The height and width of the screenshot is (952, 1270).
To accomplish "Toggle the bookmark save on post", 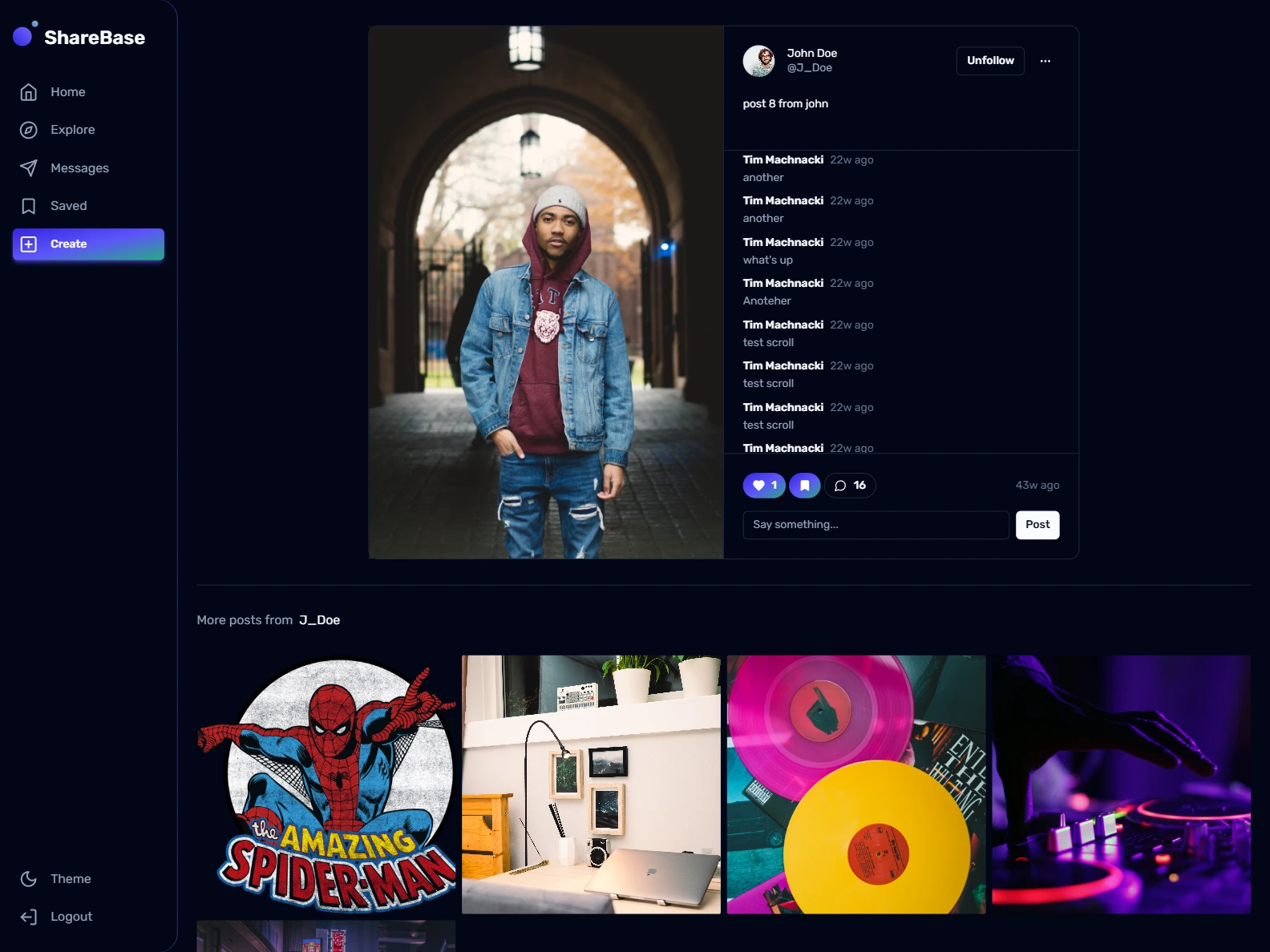I will [805, 486].
